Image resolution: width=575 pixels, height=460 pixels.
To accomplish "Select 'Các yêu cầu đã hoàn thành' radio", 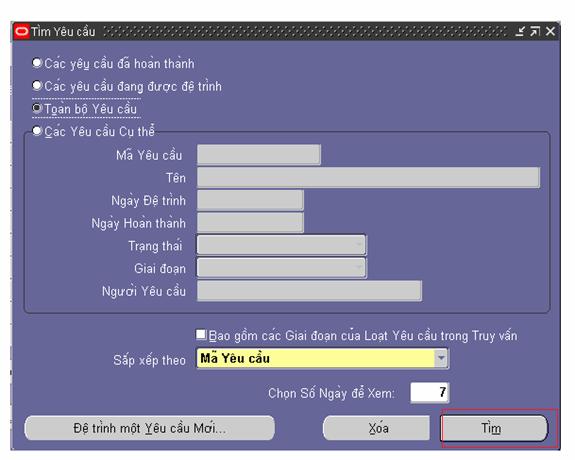I will (x=37, y=63).
